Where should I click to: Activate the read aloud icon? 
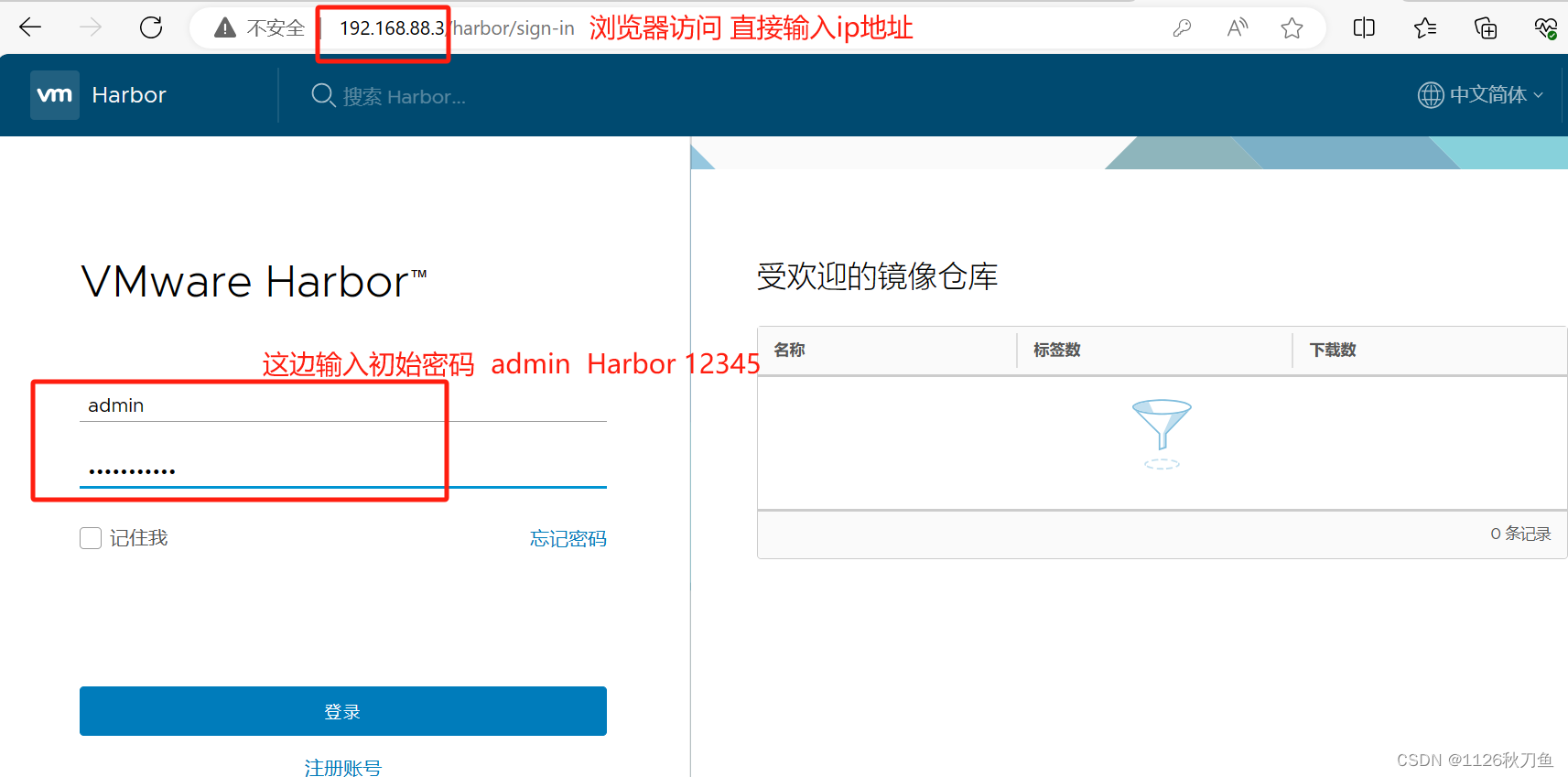coord(1238,28)
